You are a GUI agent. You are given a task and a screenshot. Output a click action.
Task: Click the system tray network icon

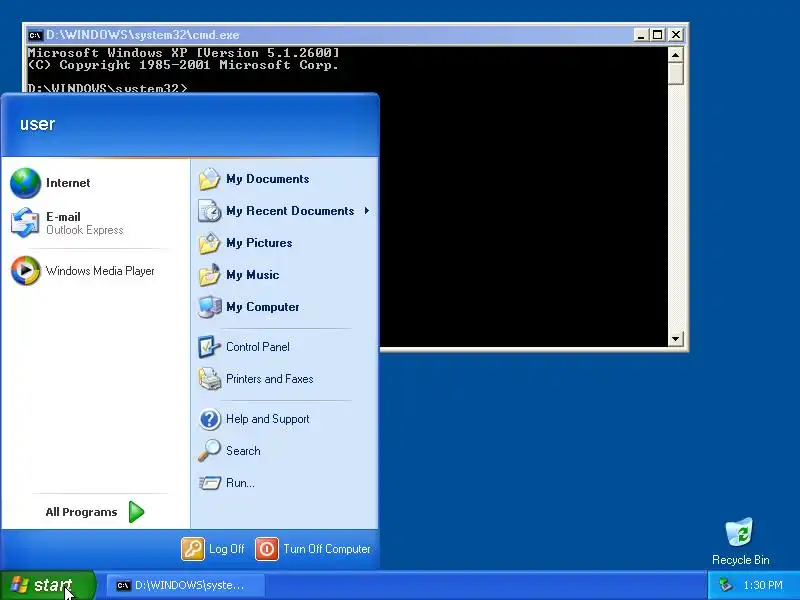(x=725, y=585)
